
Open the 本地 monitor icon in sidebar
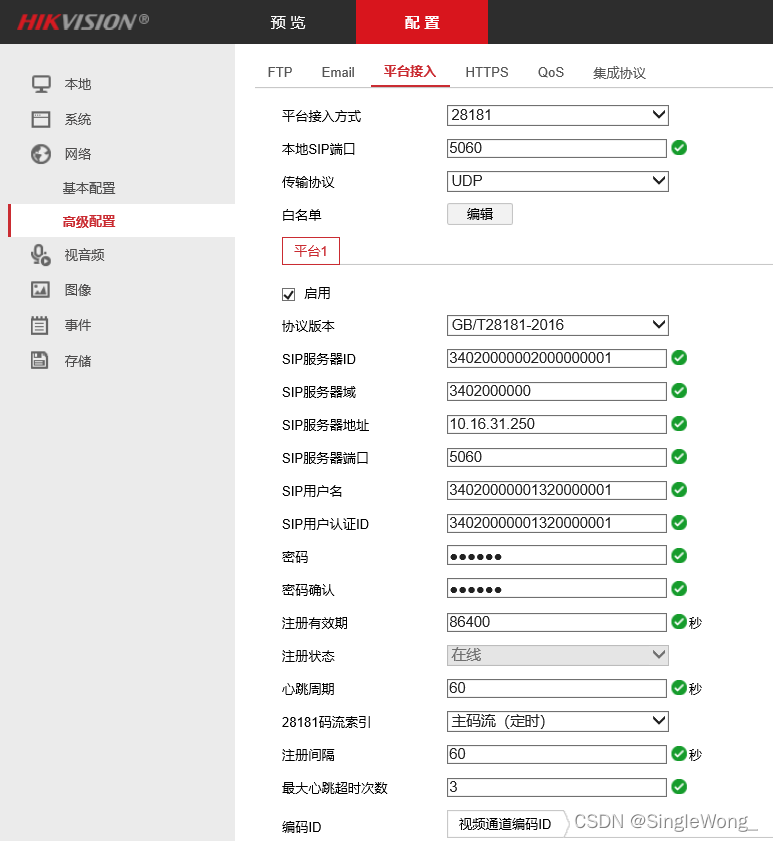(41, 84)
